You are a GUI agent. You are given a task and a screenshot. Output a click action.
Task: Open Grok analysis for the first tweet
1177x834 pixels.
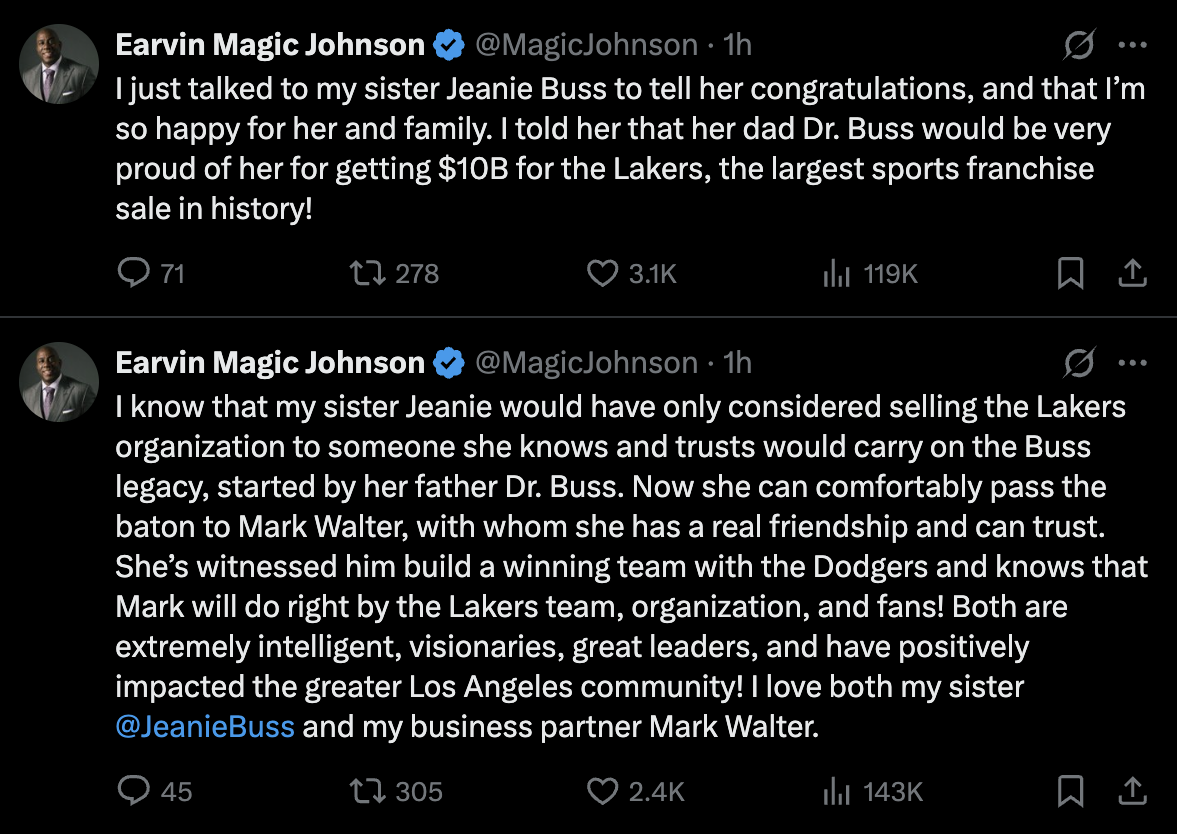coord(1080,44)
